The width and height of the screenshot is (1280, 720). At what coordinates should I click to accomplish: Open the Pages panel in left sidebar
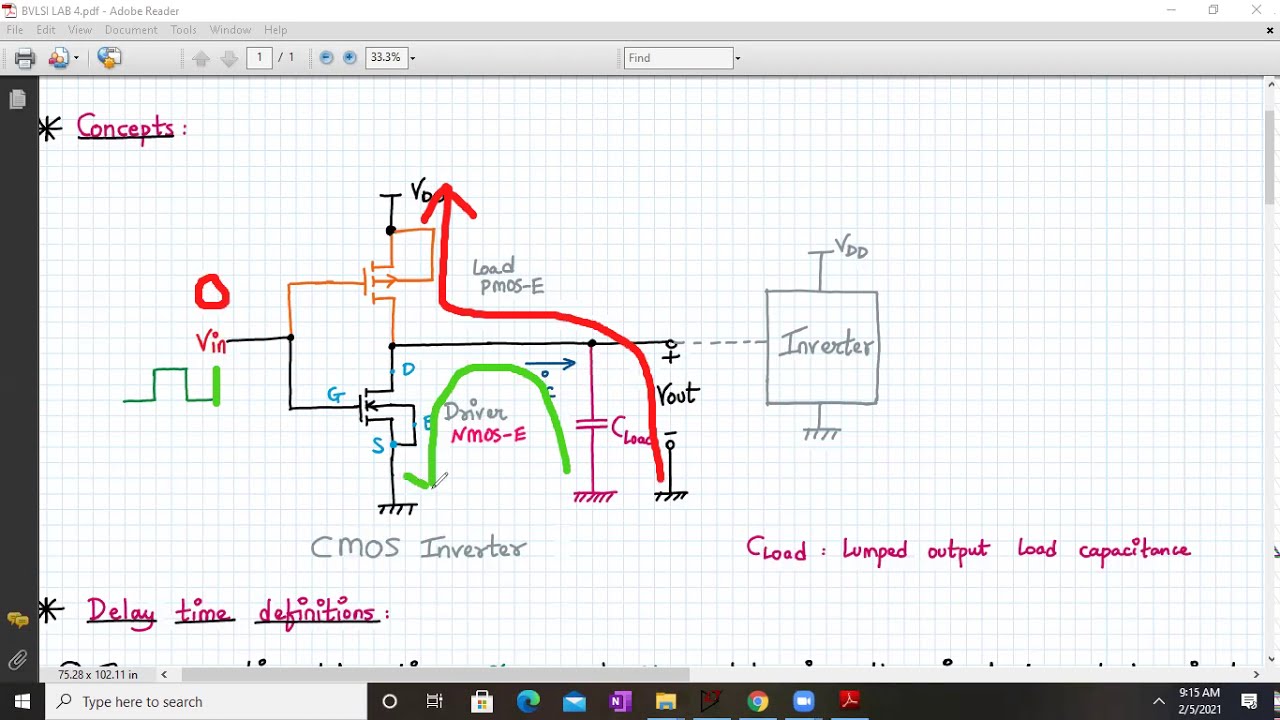[17, 99]
